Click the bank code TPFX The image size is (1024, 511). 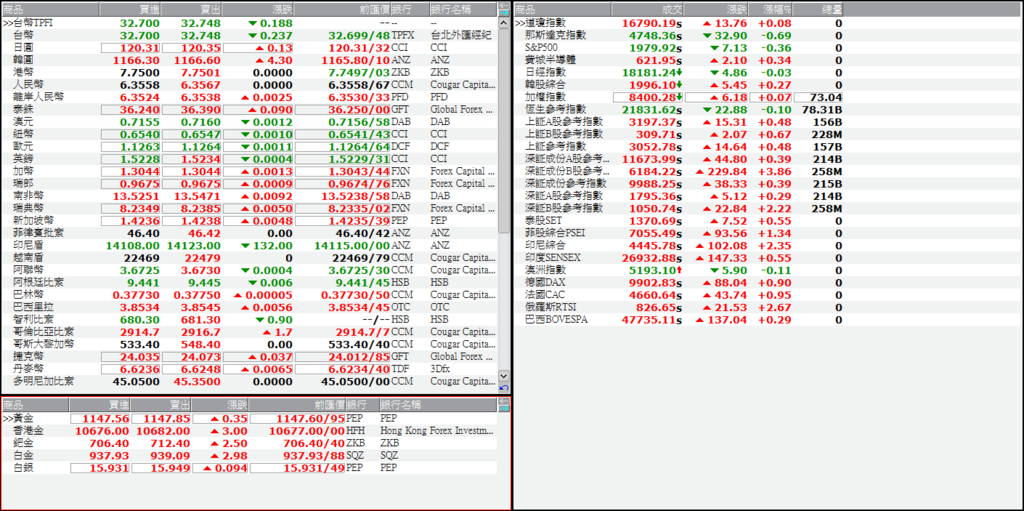[x=402, y=35]
